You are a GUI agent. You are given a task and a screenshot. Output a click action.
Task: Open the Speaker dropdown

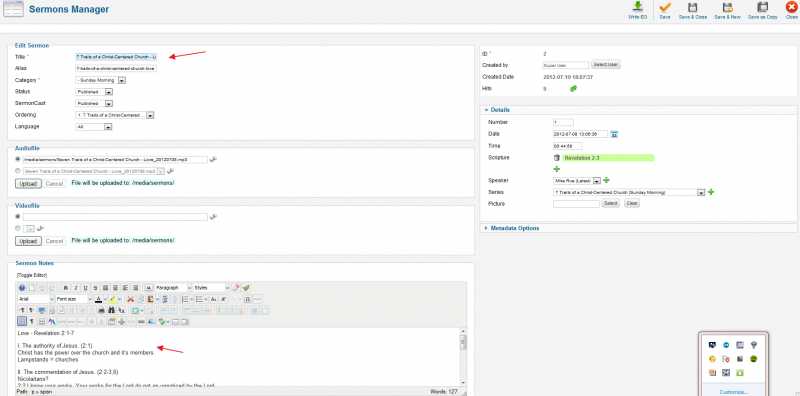(596, 181)
